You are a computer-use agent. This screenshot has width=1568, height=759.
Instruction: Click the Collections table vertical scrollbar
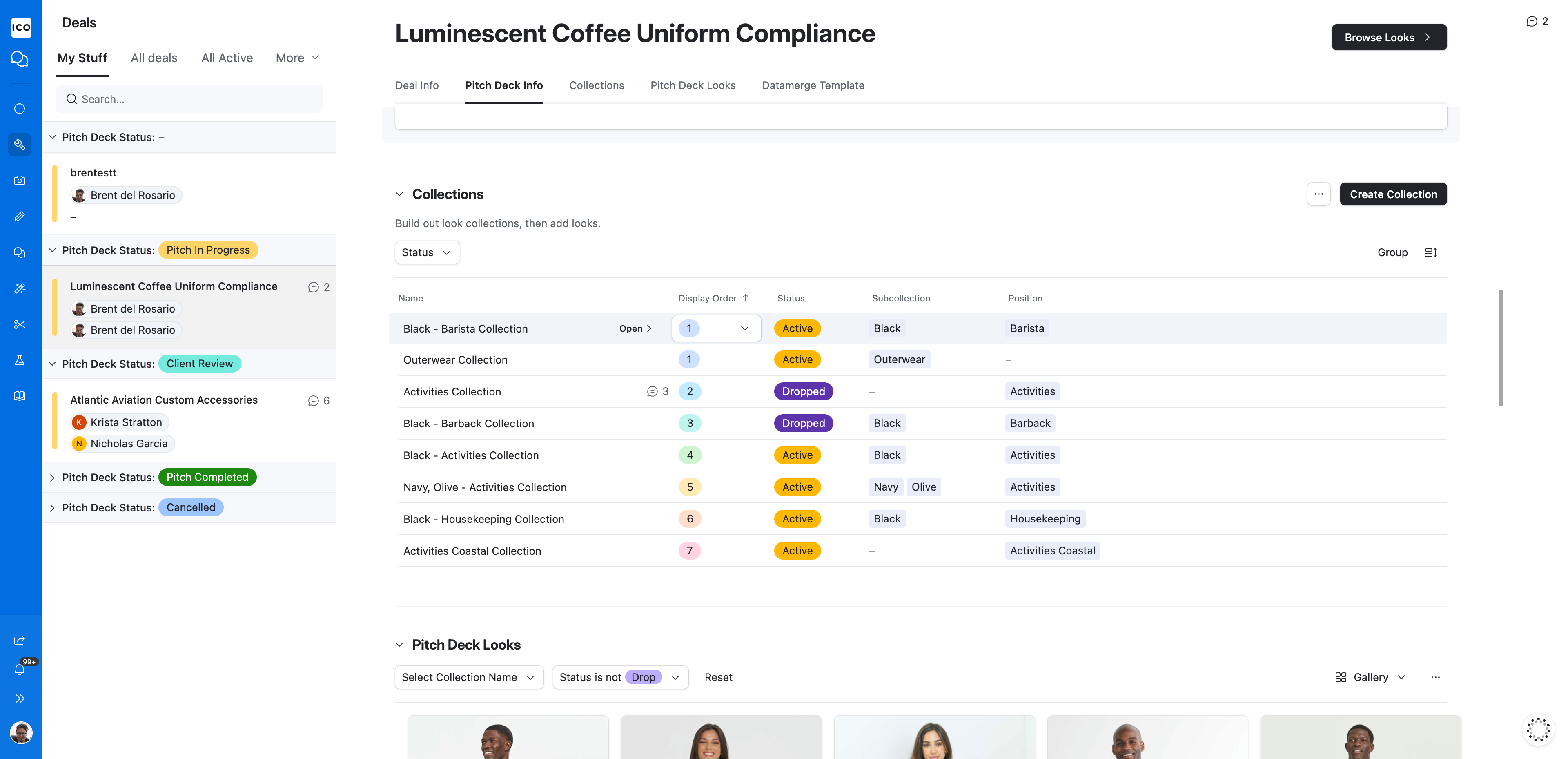1501,347
